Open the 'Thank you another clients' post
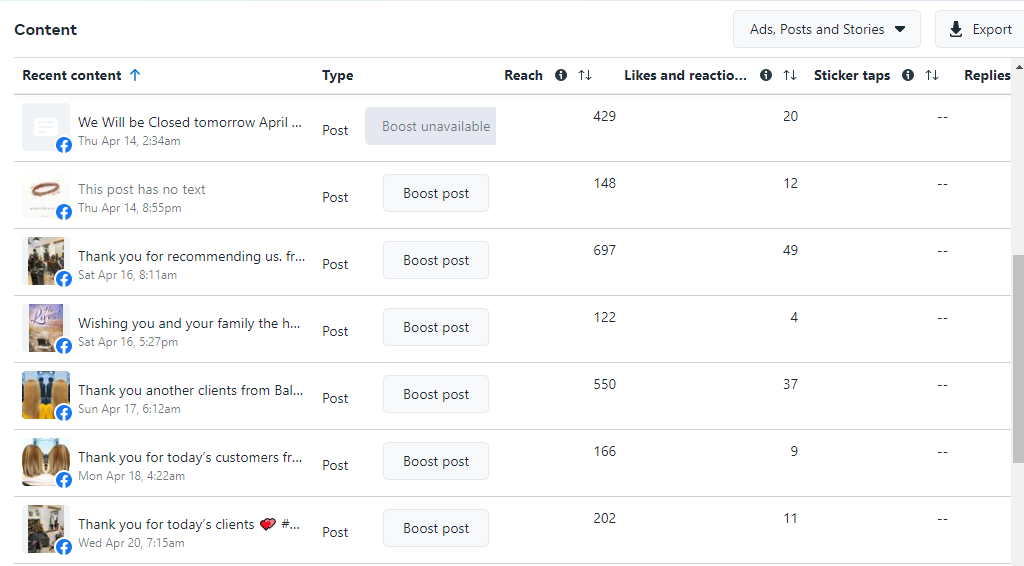Image resolution: width=1024 pixels, height=566 pixels. [190, 390]
